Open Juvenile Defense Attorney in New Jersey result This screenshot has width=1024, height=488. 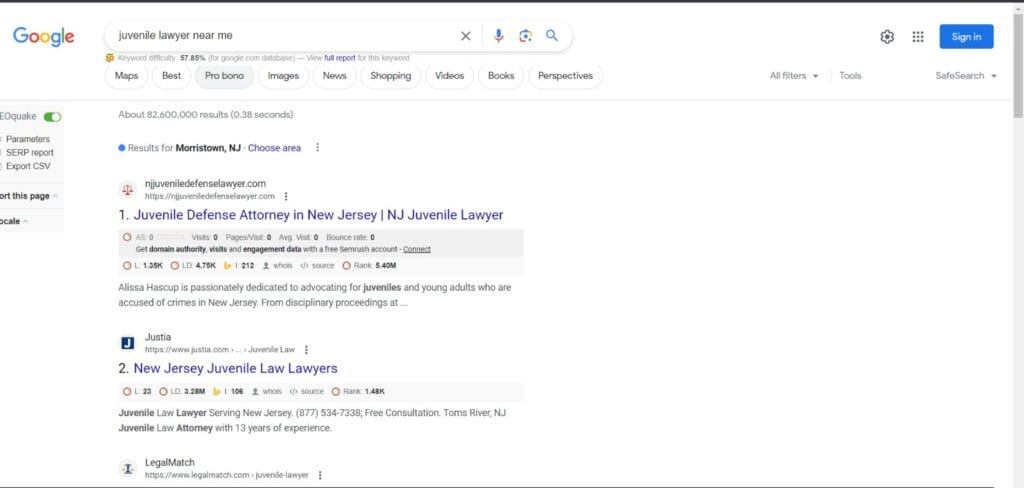point(318,215)
